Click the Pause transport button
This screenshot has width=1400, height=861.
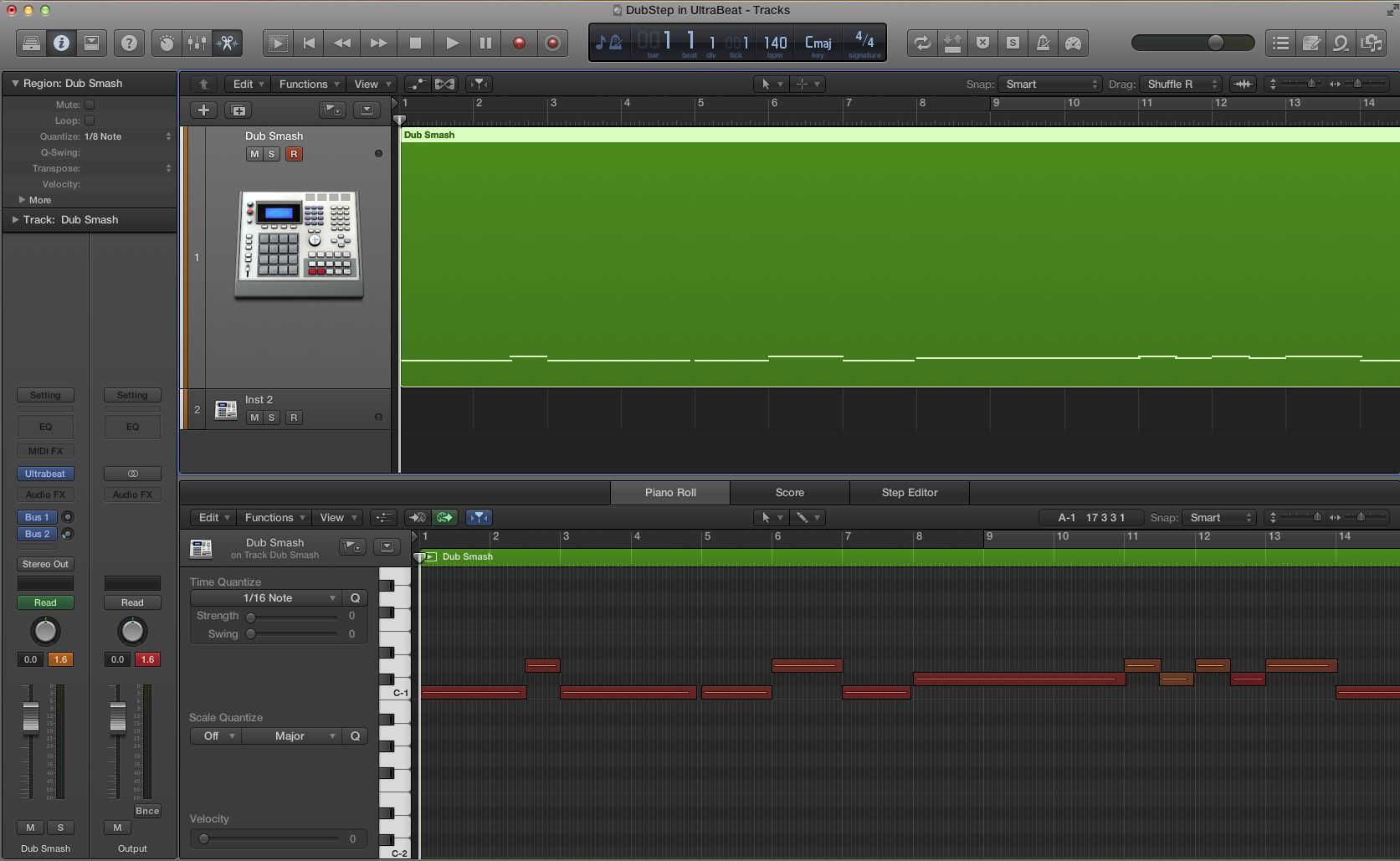pos(485,44)
